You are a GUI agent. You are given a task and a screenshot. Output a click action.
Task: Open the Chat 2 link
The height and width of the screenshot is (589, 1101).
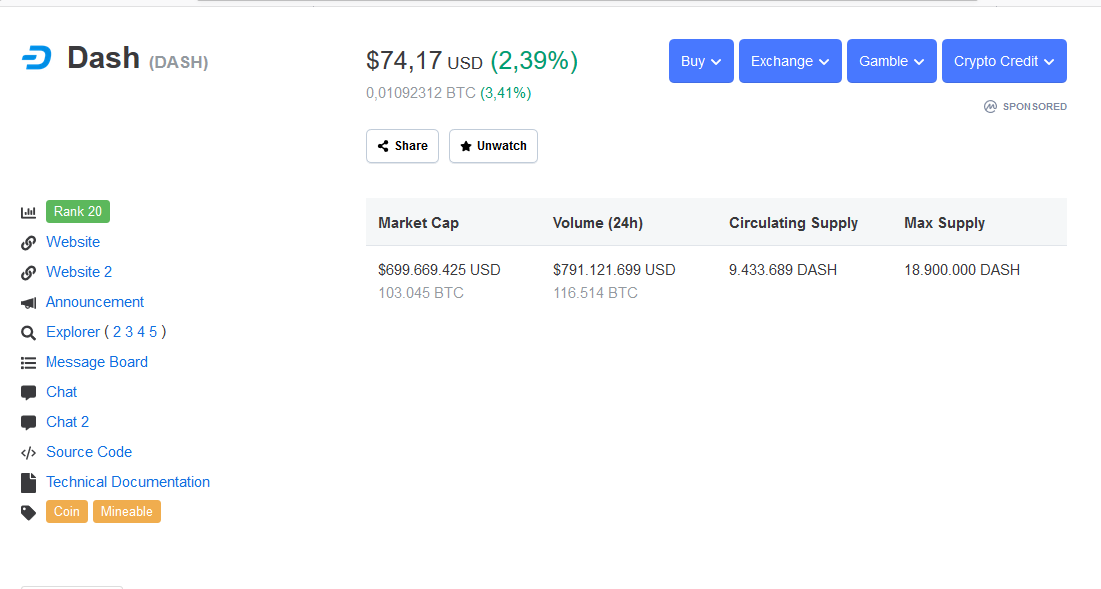[67, 422]
